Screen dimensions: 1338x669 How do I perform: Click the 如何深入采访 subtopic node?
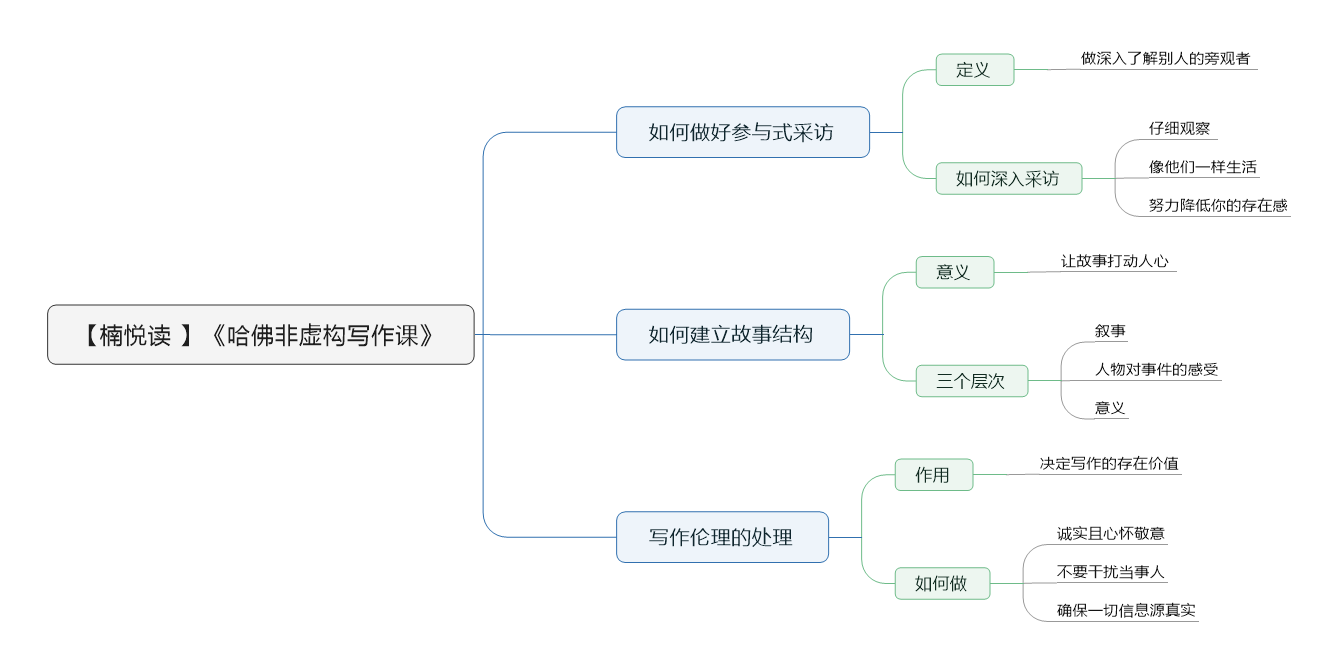point(1009,178)
